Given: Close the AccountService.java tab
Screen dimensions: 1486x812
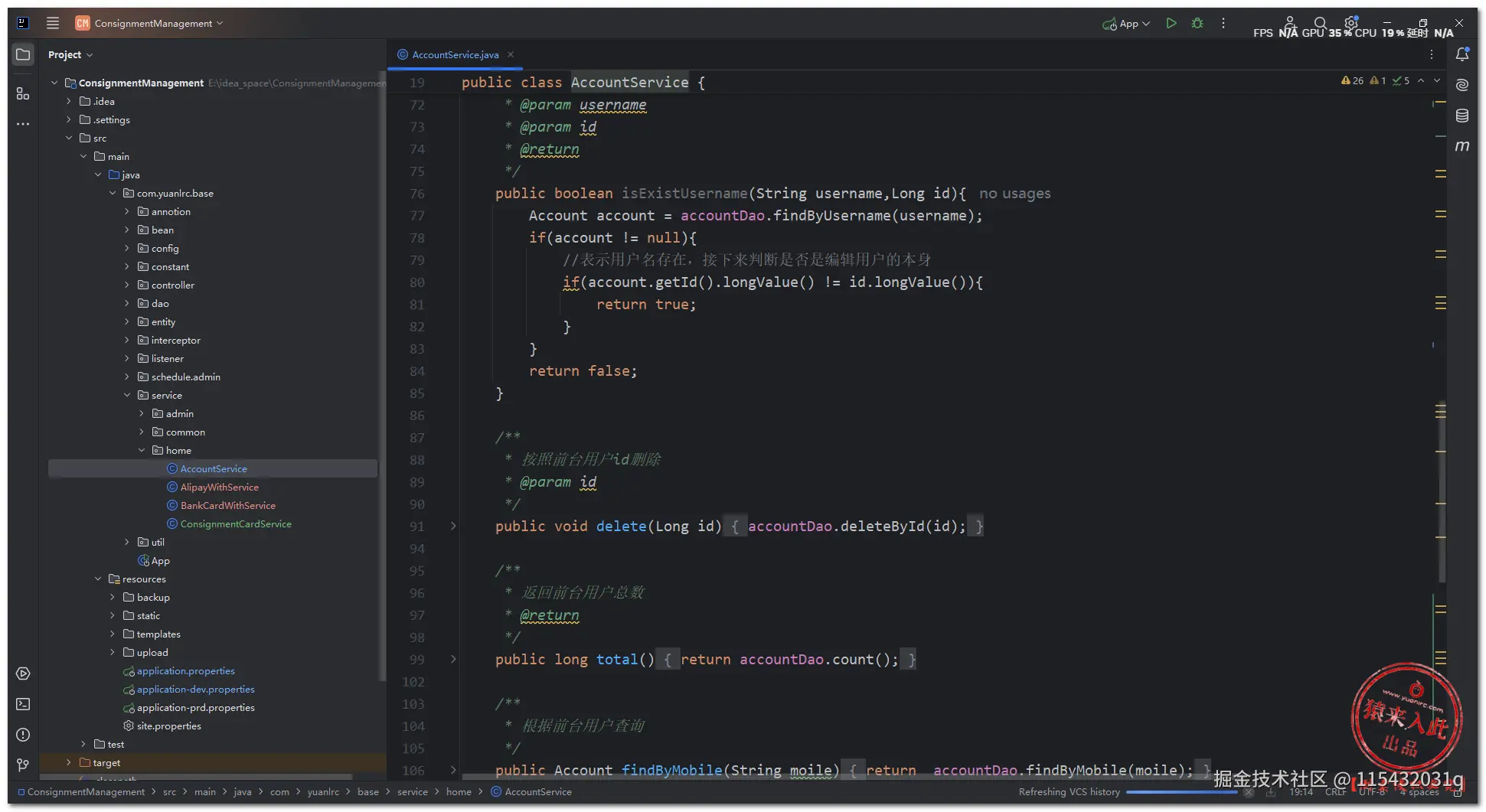Looking at the screenshot, I should tap(511, 54).
